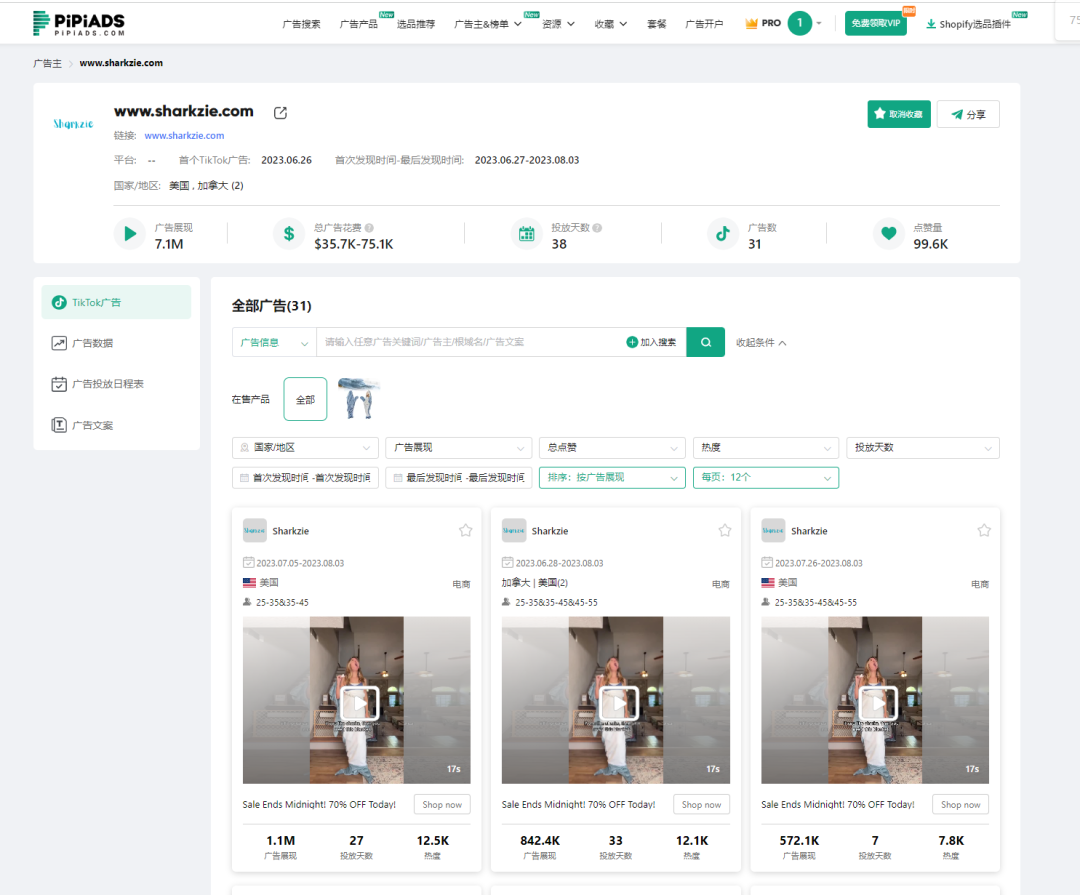This screenshot has height=895, width=1080.
Task: Open the 广告产品 nav menu
Action: pyautogui.click(x=359, y=24)
